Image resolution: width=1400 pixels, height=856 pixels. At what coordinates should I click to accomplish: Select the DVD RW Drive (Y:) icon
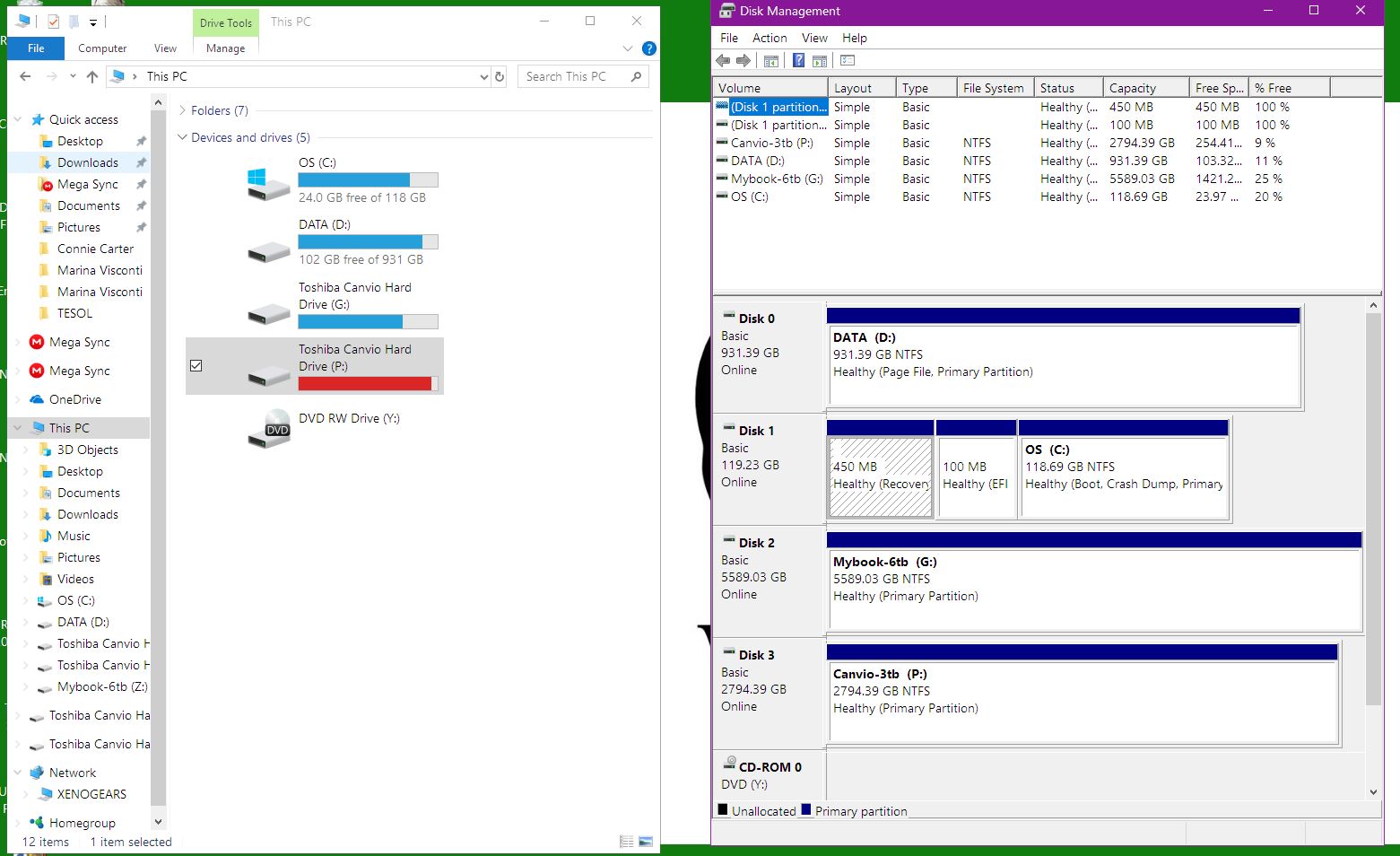[x=268, y=428]
